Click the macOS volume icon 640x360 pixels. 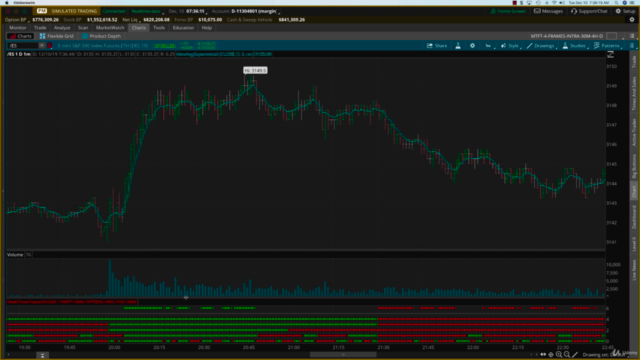pyautogui.click(x=562, y=2)
